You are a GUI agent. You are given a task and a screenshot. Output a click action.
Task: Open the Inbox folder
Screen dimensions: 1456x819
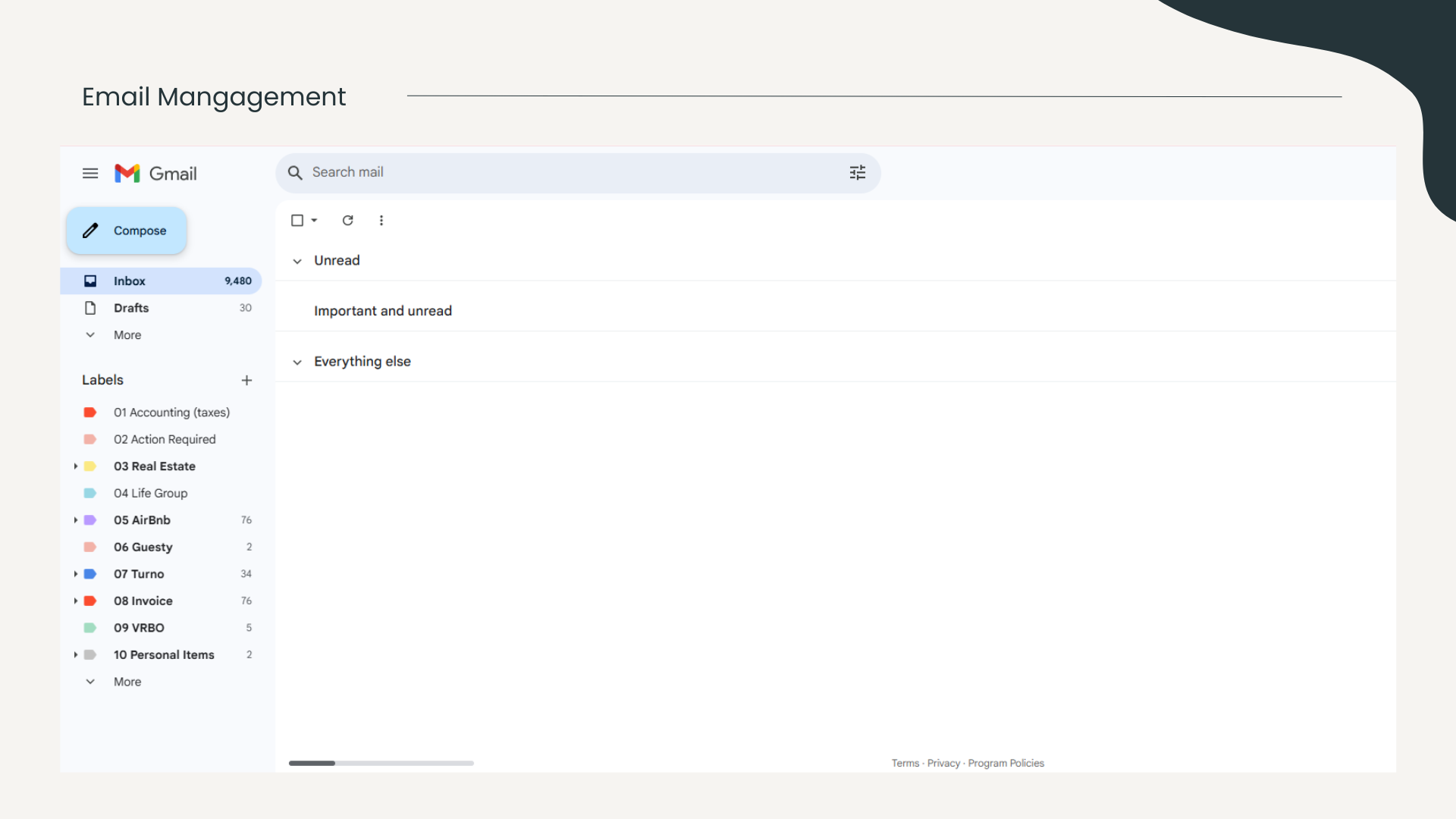130,281
